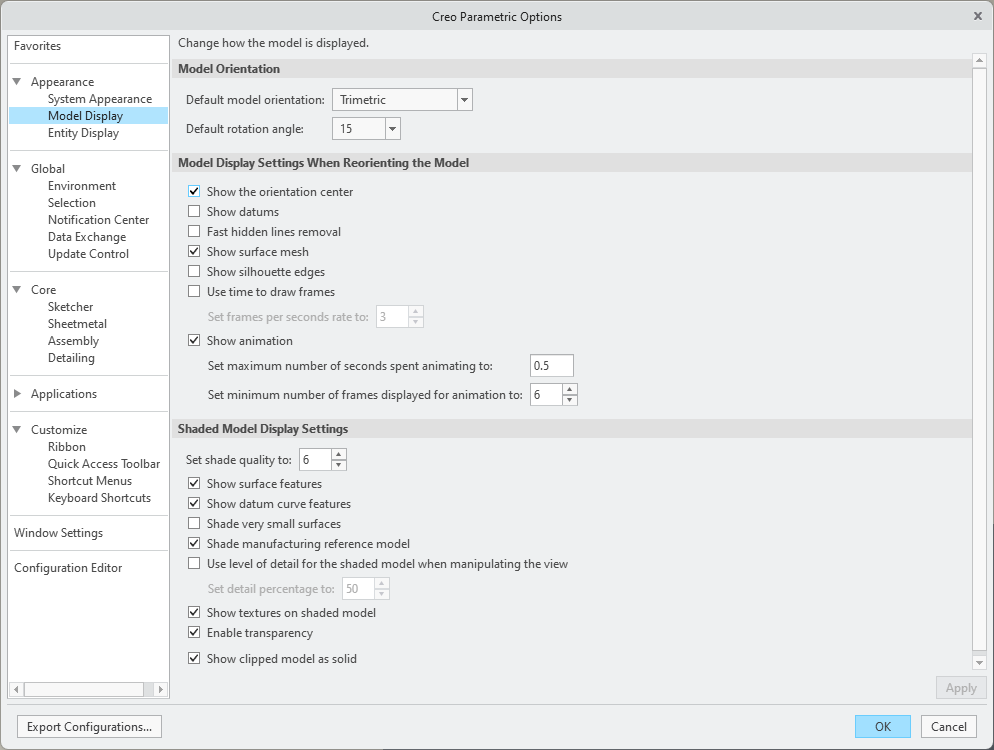Open the Default model orientation dropdown
The height and width of the screenshot is (750, 994).
464,100
